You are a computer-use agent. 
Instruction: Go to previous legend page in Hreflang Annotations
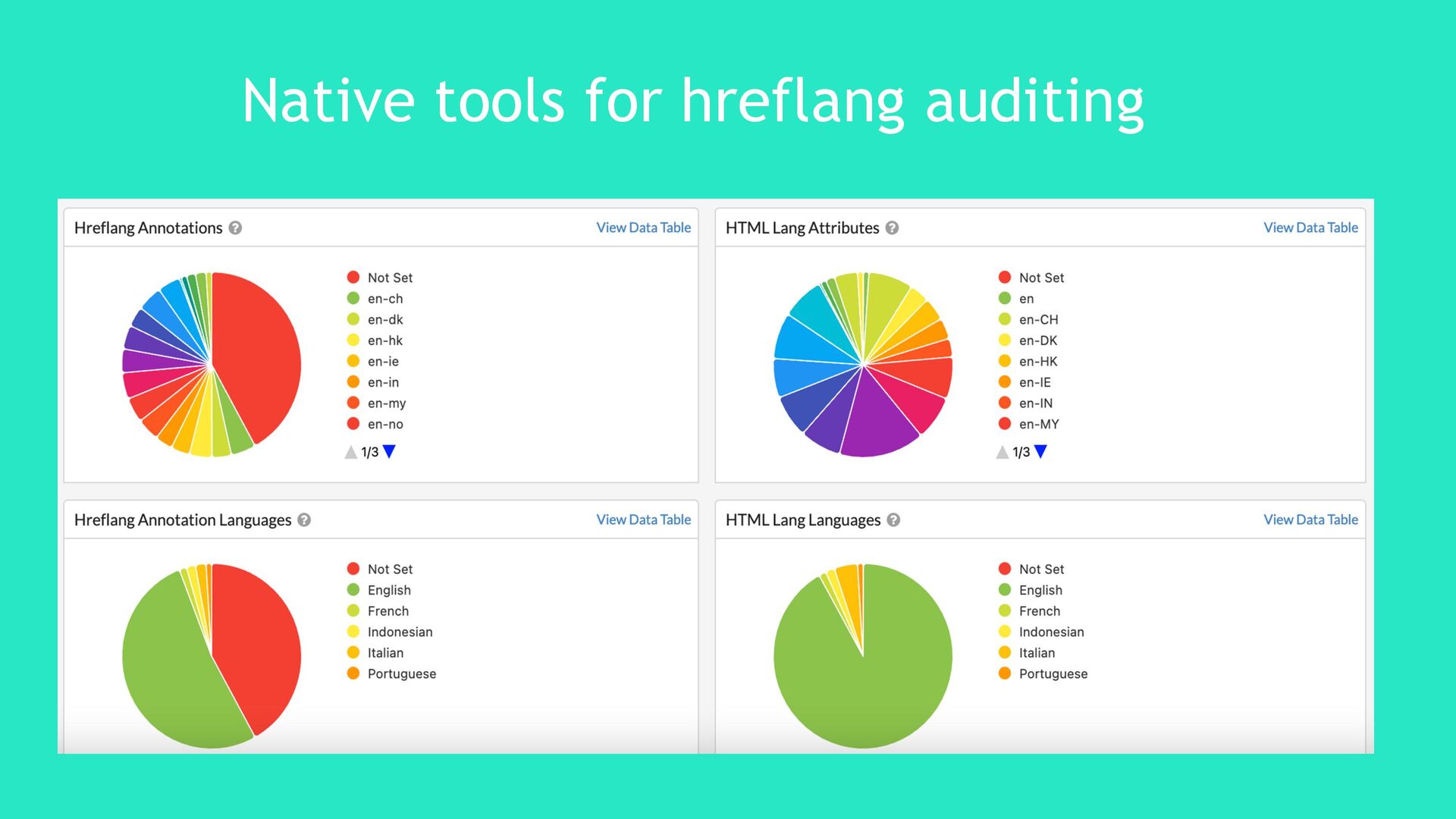click(x=350, y=452)
